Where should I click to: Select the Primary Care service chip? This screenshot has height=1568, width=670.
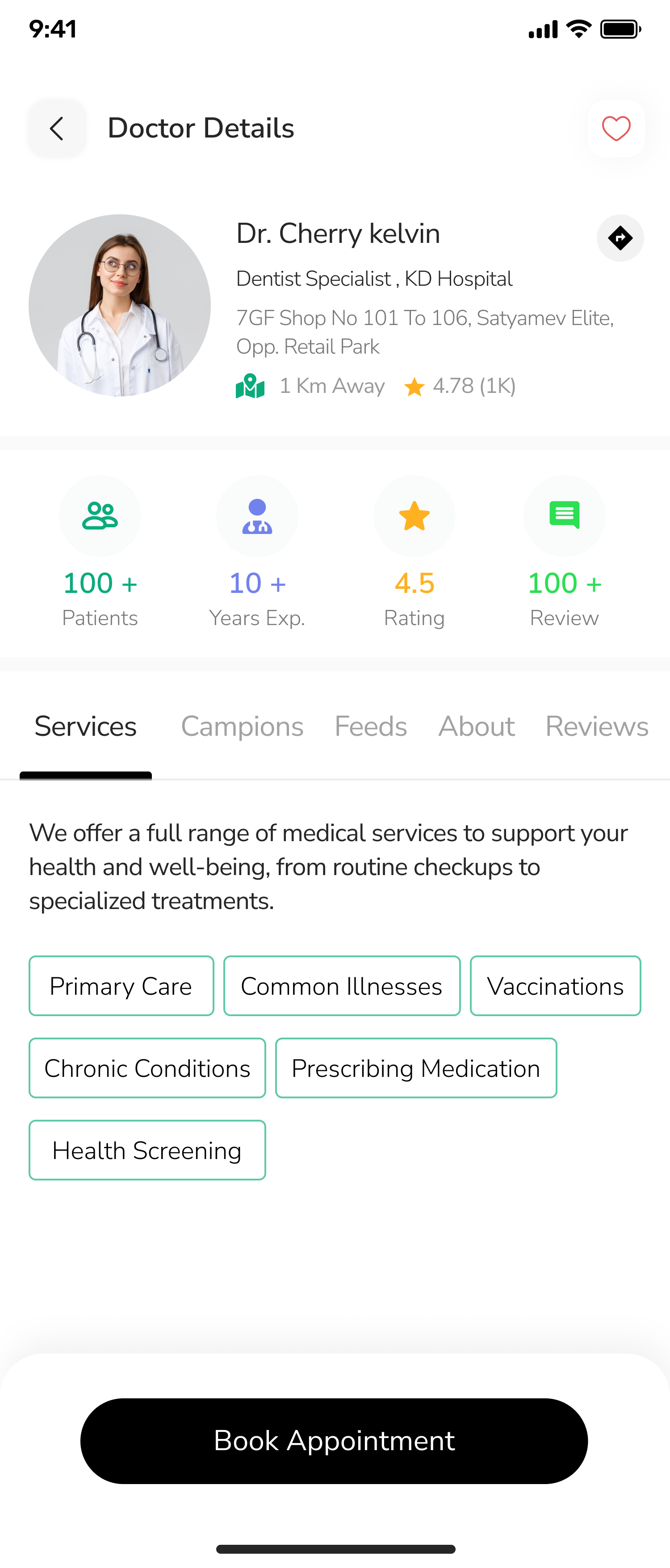click(x=121, y=986)
